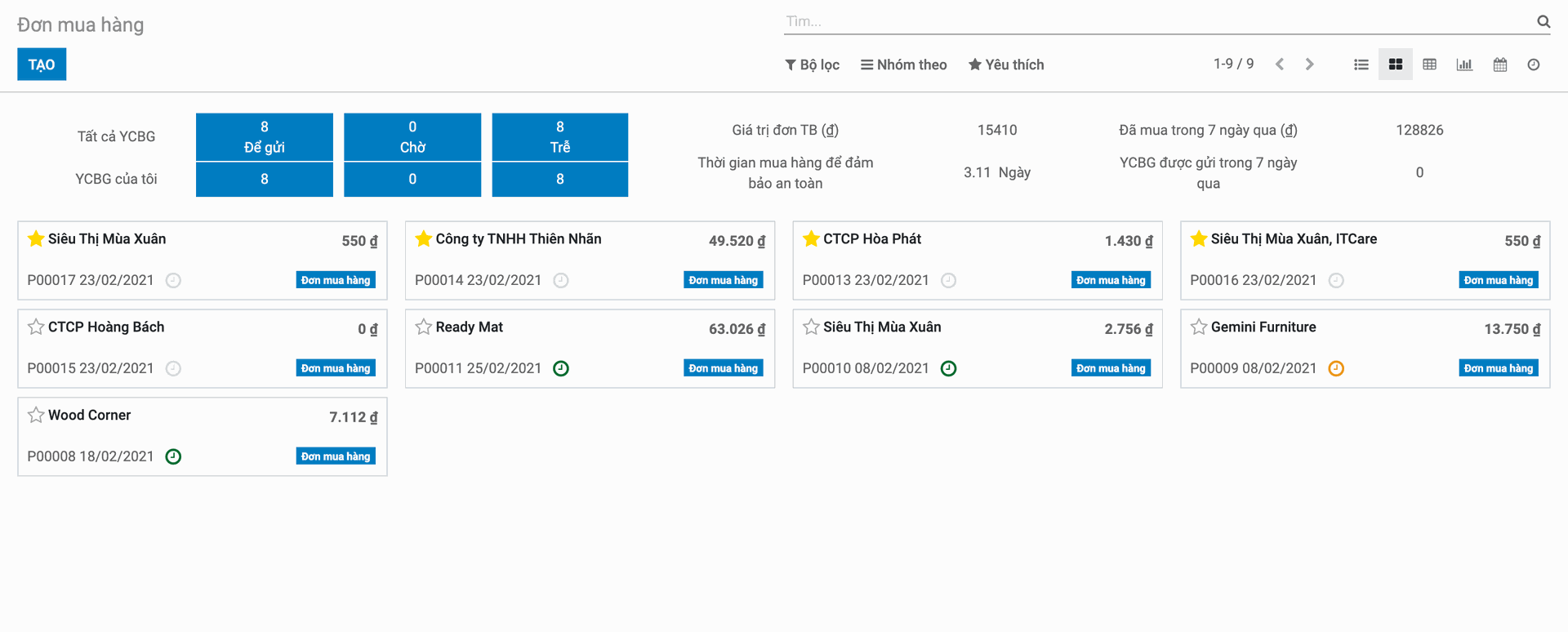Click the 0 Chờ tile
The width and height of the screenshot is (1568, 632).
[x=412, y=136]
